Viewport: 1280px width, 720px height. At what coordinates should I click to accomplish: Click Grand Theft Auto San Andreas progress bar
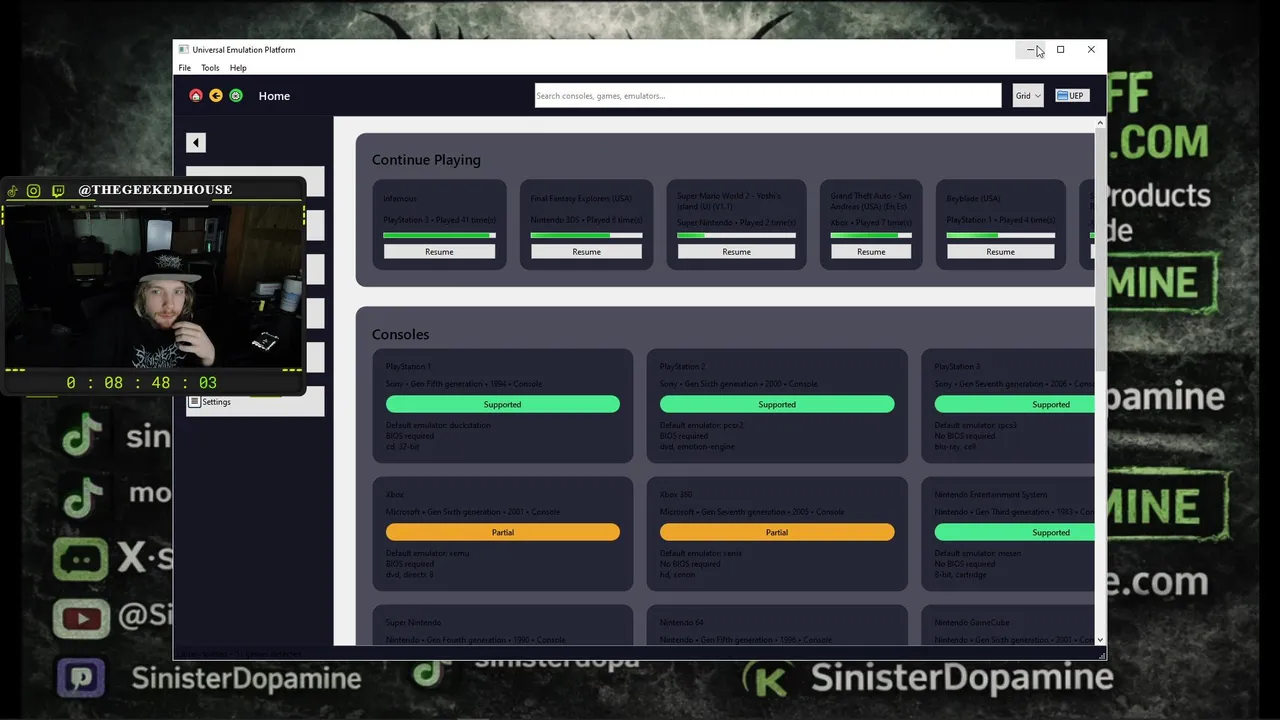[871, 235]
